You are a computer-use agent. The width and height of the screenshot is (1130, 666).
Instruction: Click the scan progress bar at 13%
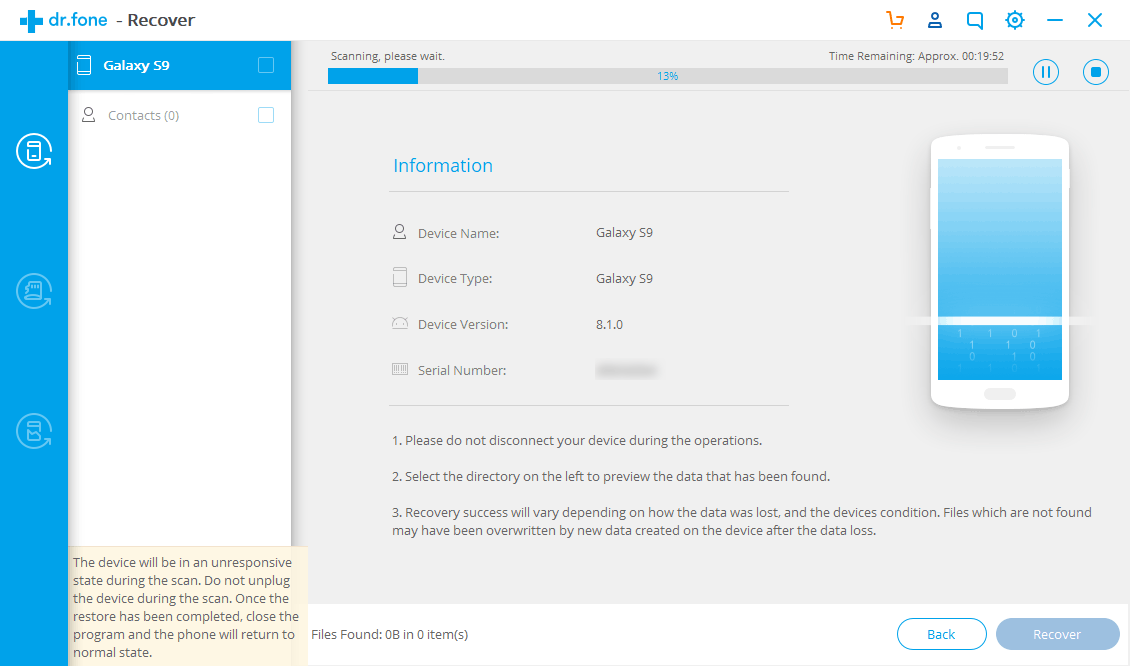(x=667, y=76)
